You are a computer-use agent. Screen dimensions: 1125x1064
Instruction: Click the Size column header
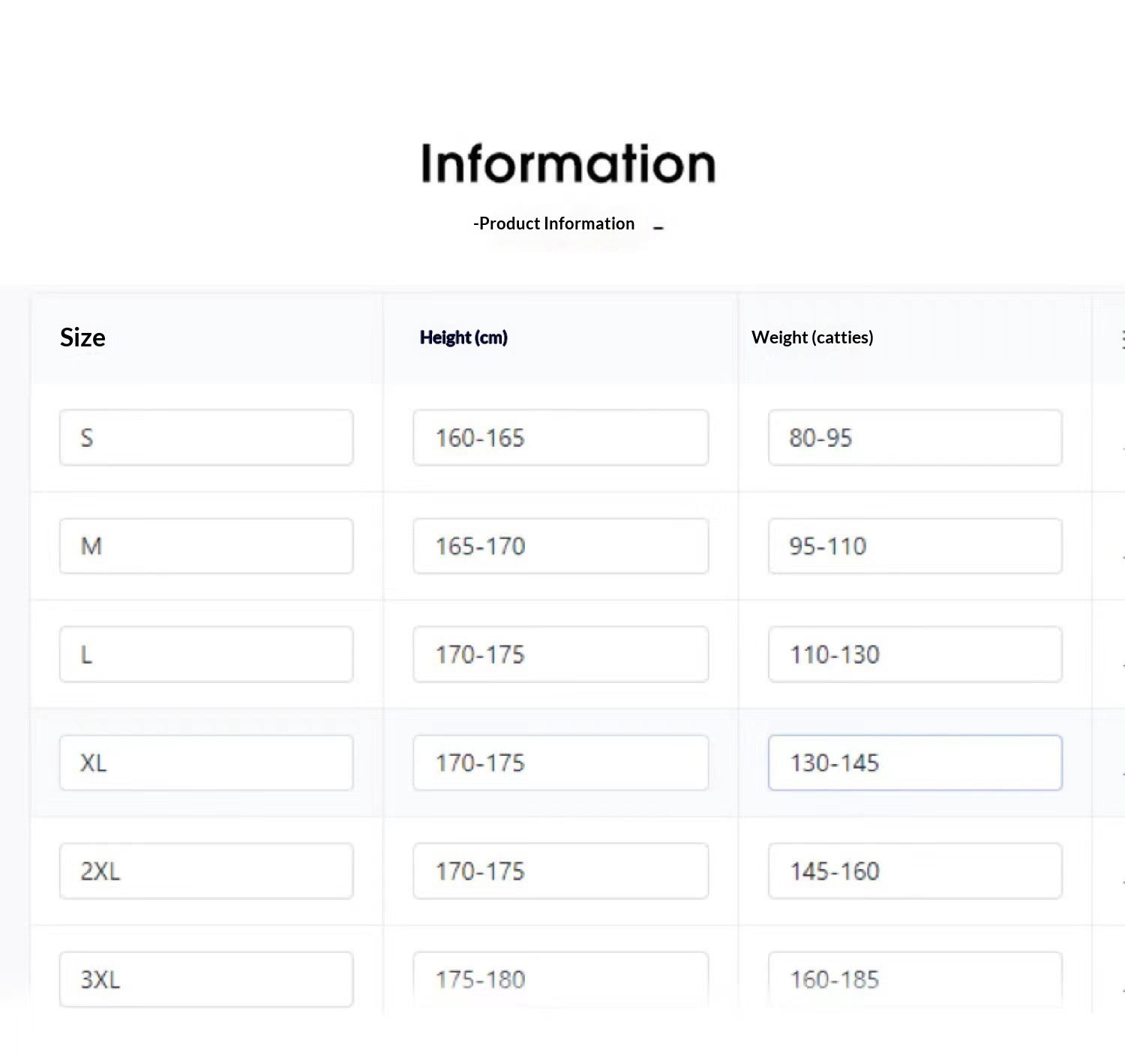82,337
